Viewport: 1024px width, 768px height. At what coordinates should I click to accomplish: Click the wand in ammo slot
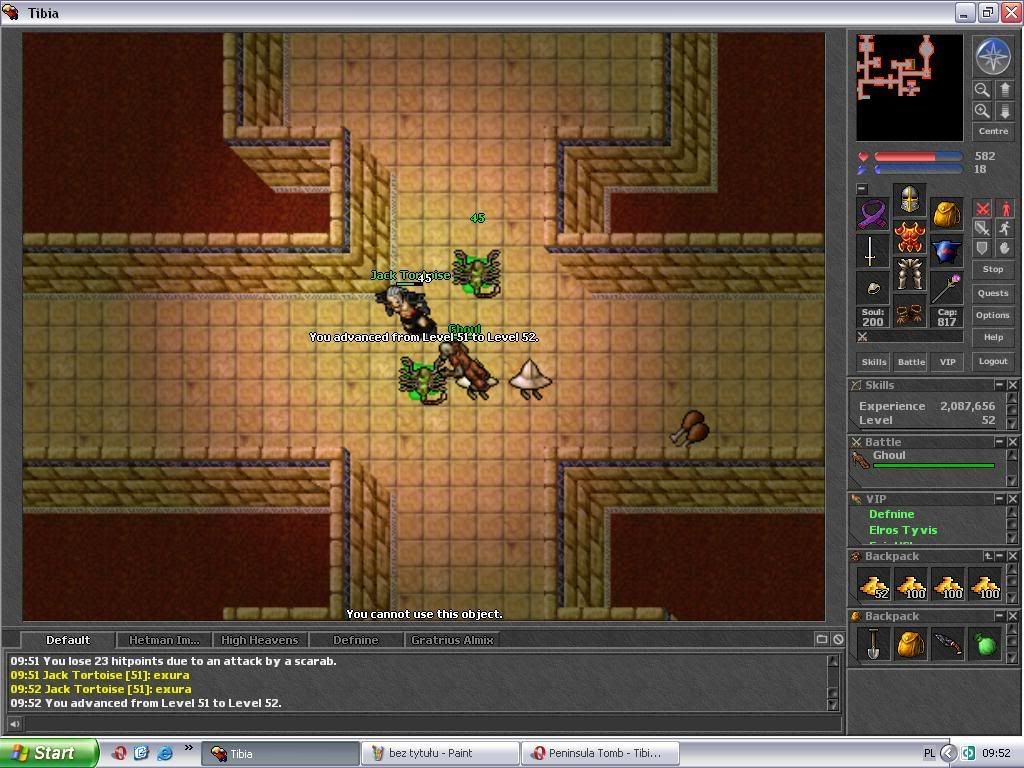point(946,288)
